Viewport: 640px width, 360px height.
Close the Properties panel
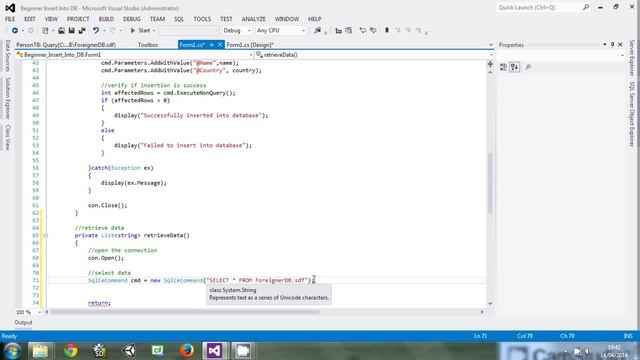620,44
